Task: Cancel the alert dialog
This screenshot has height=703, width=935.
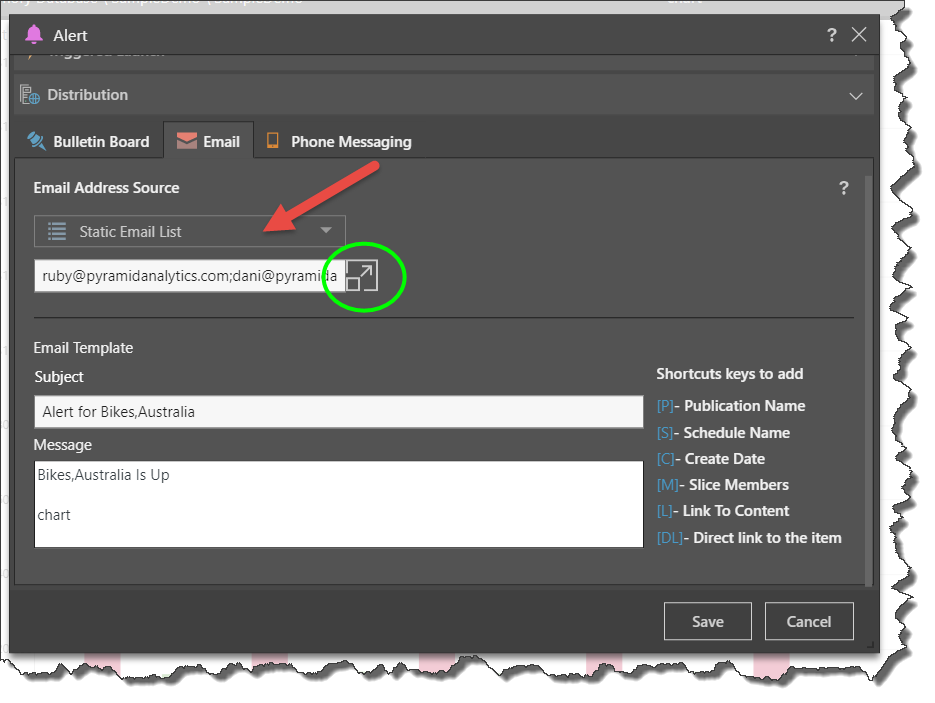Action: click(809, 621)
